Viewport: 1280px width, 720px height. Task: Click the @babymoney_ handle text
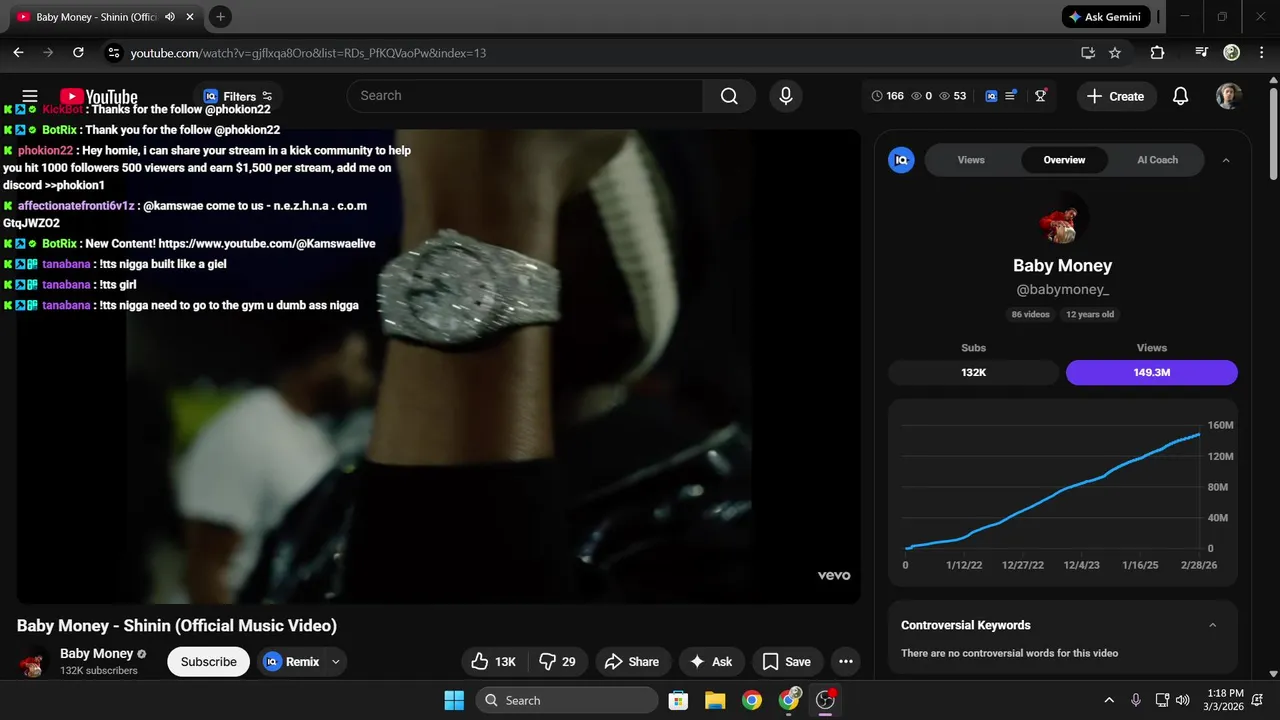click(x=1062, y=289)
